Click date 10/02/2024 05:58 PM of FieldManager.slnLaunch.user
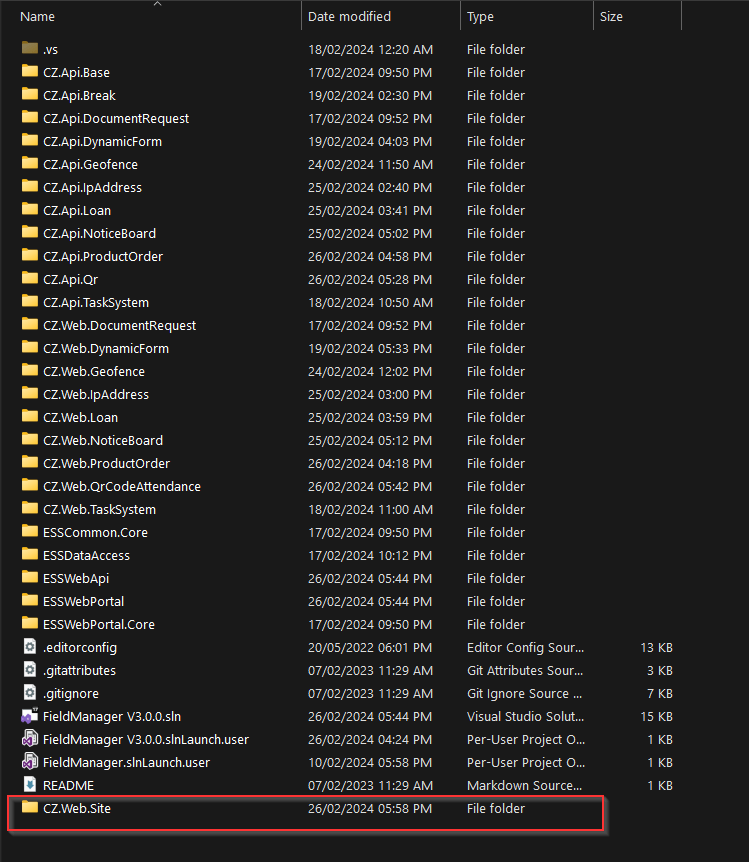 click(x=370, y=762)
